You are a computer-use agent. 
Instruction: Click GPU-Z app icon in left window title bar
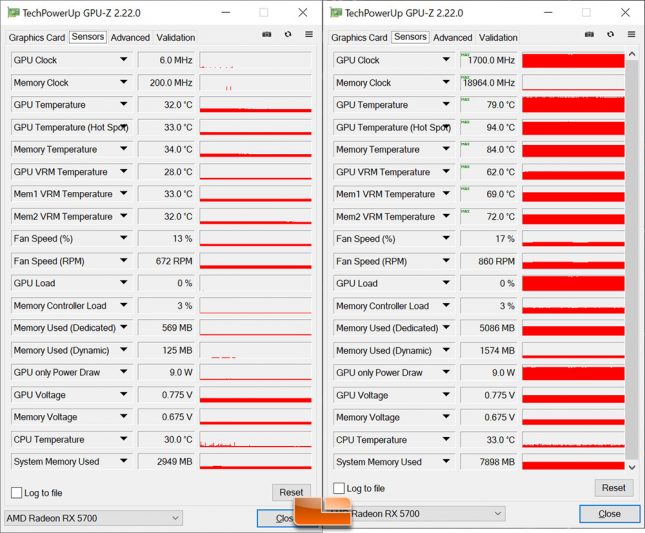[x=14, y=13]
